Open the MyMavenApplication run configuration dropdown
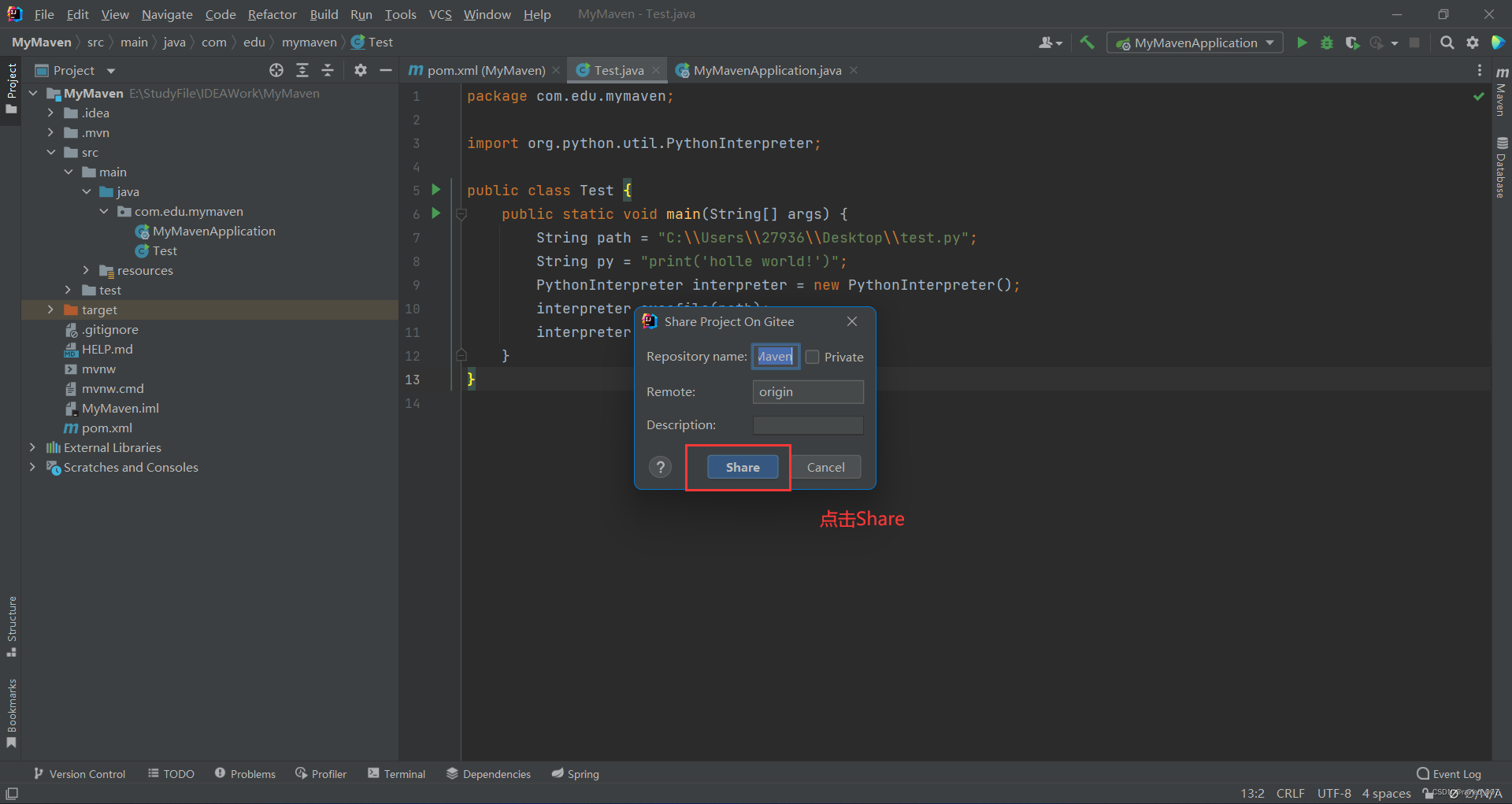The image size is (1512, 804). click(1195, 43)
